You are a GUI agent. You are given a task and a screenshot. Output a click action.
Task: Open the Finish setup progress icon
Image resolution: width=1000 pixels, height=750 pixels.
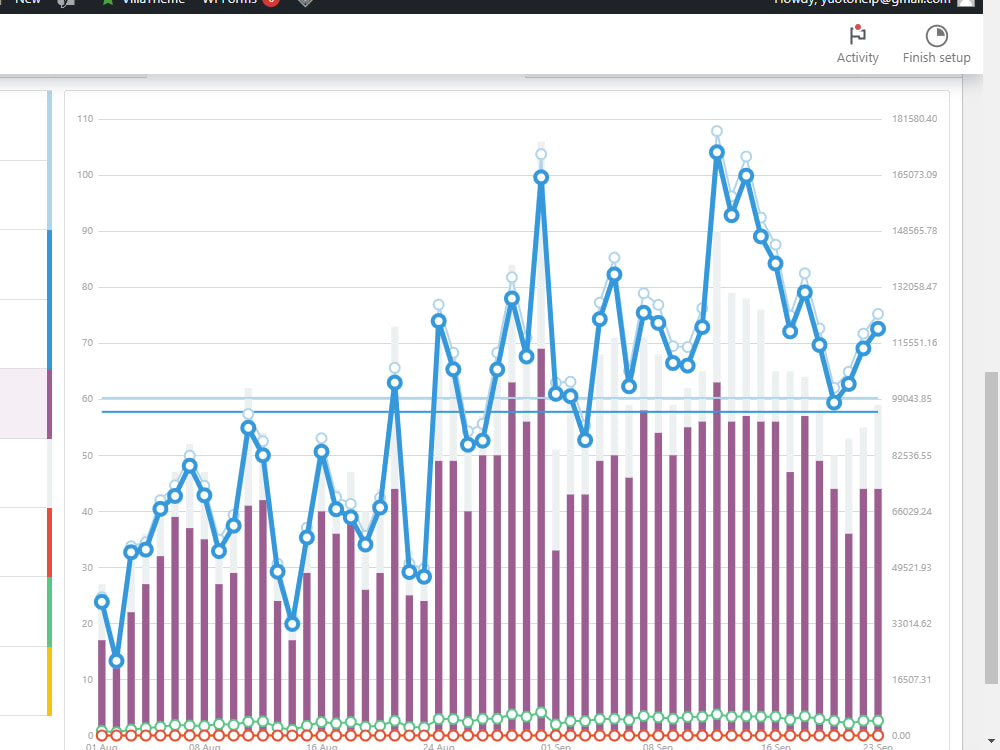point(936,36)
